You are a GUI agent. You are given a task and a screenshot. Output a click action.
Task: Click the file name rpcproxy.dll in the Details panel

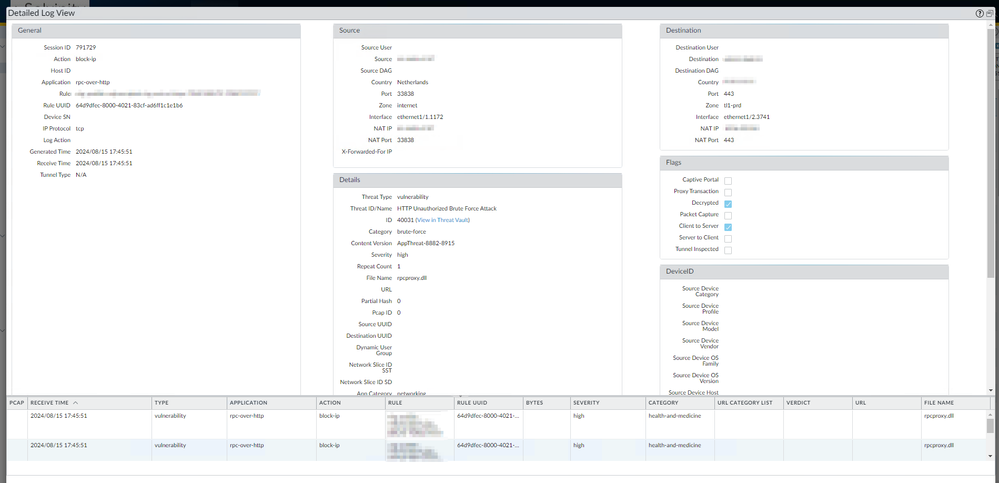[x=412, y=278]
